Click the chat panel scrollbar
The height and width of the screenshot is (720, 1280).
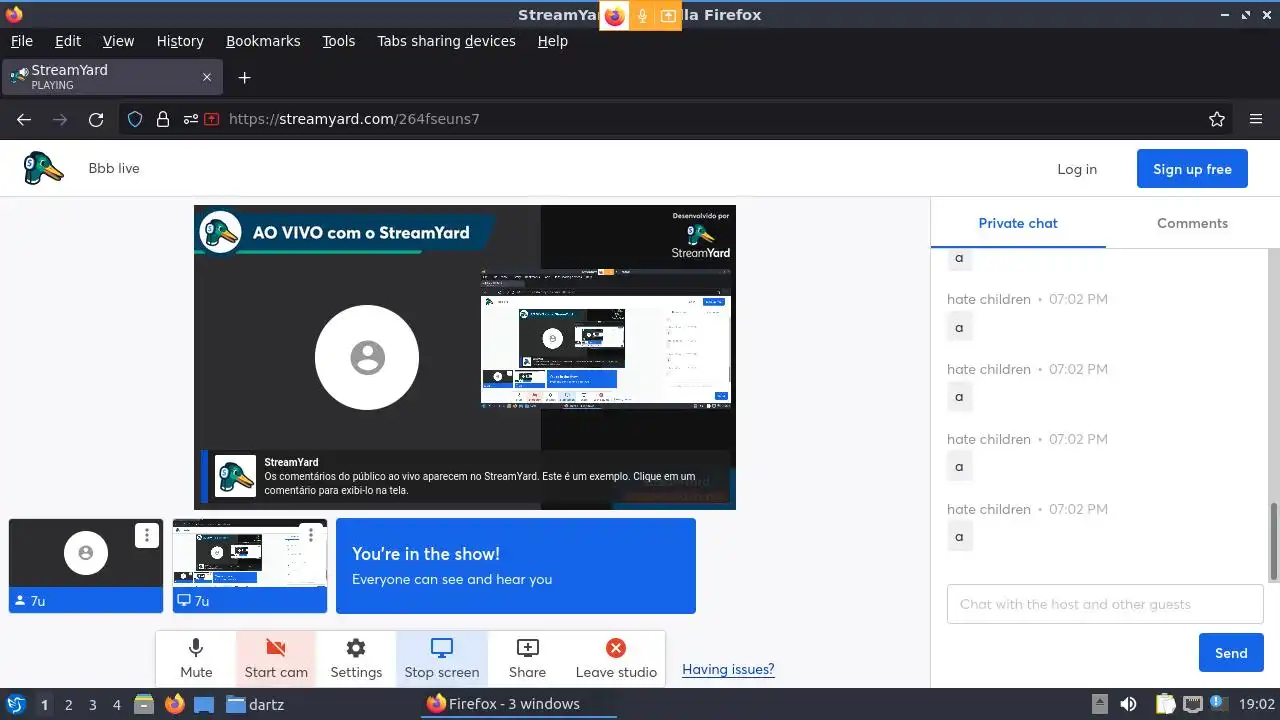pos(1274,541)
